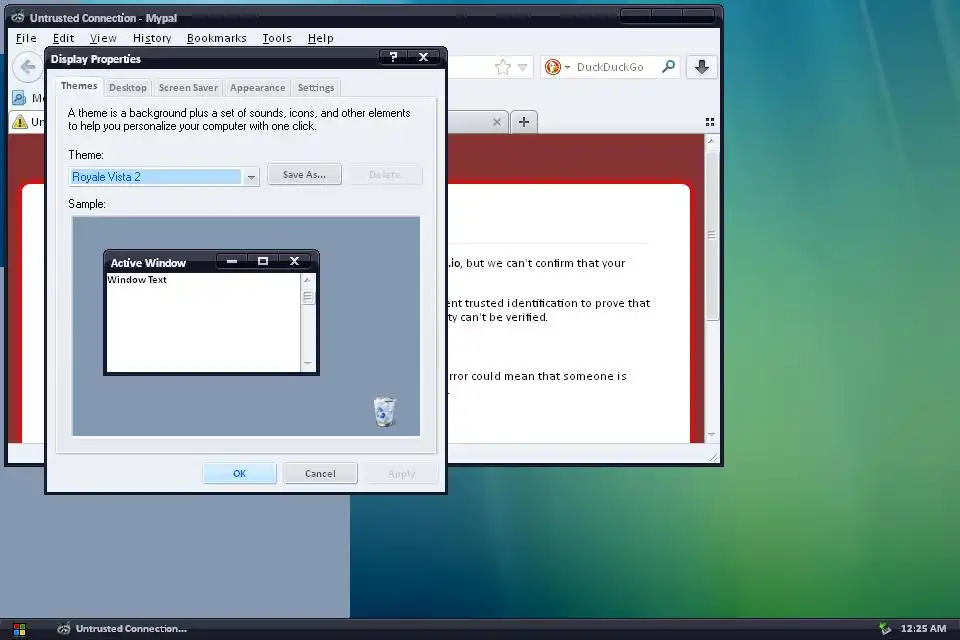The width and height of the screenshot is (960, 640).
Task: Expand the Theme dropdown arrow
Action: click(250, 177)
